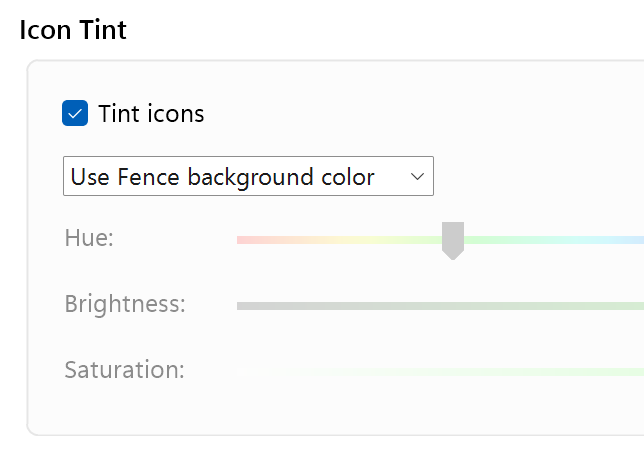This screenshot has width=644, height=454.
Task: Click the "Icon Tint" section heading
Action: pos(73,29)
